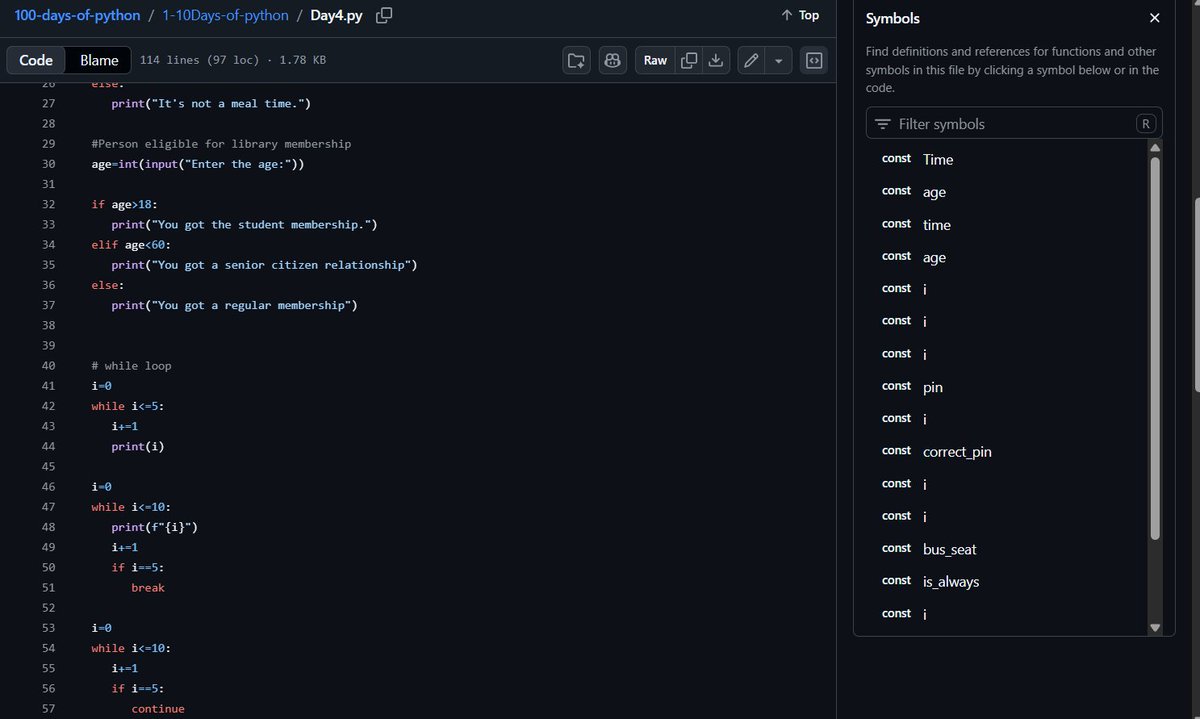Edit this file with pencil icon
Screen dimensions: 1200x719
tap(751, 60)
